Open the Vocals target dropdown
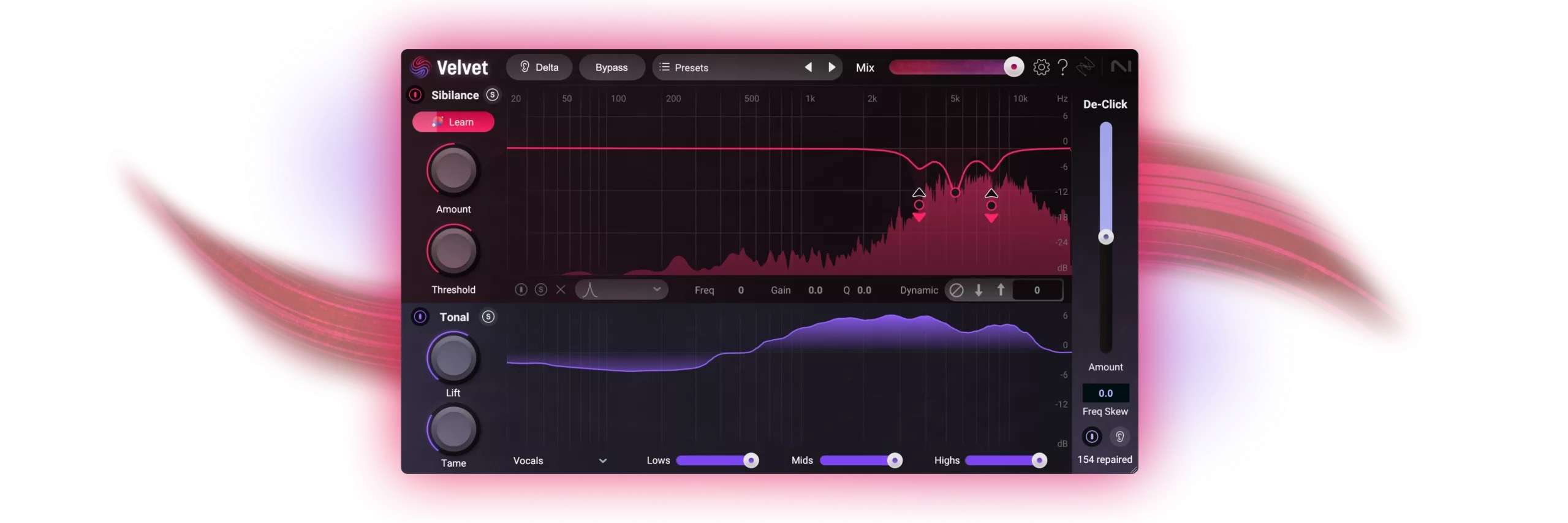The width and height of the screenshot is (1568, 523). click(559, 460)
